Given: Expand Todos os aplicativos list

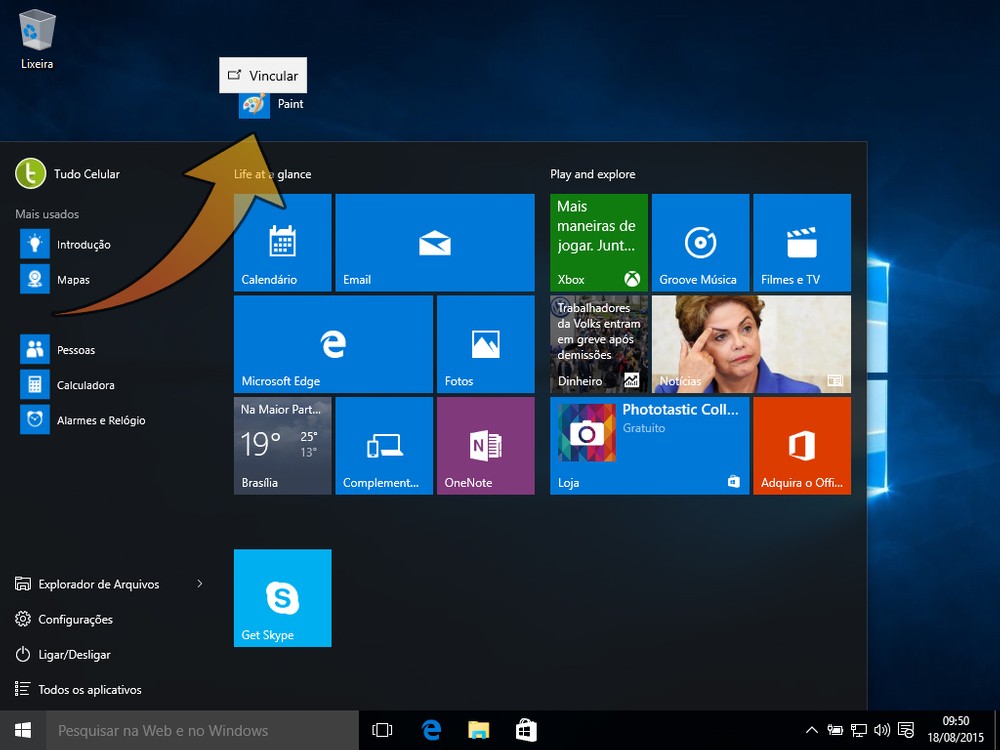Looking at the screenshot, I should coord(89,690).
